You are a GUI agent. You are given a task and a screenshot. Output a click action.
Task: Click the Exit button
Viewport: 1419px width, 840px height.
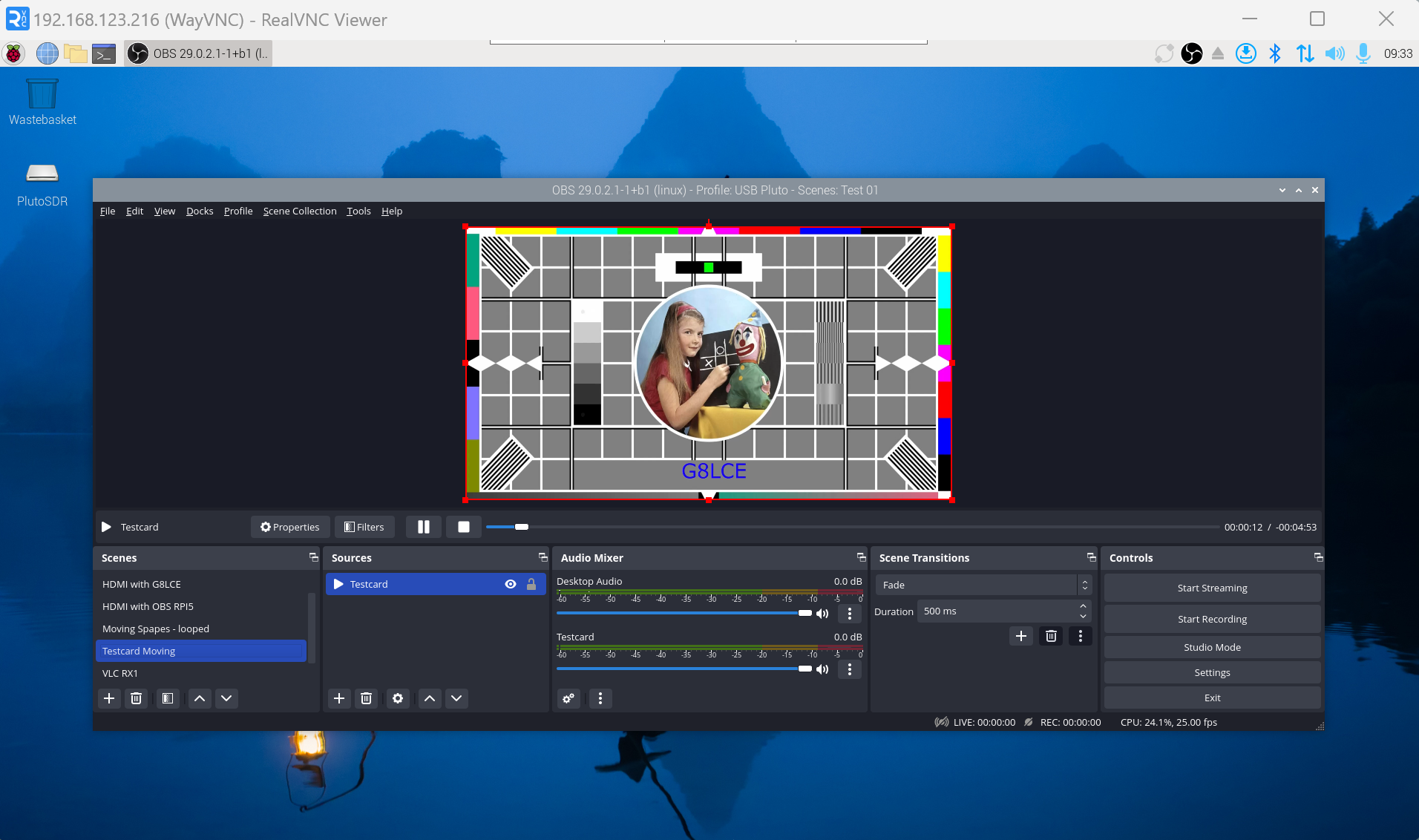1212,698
